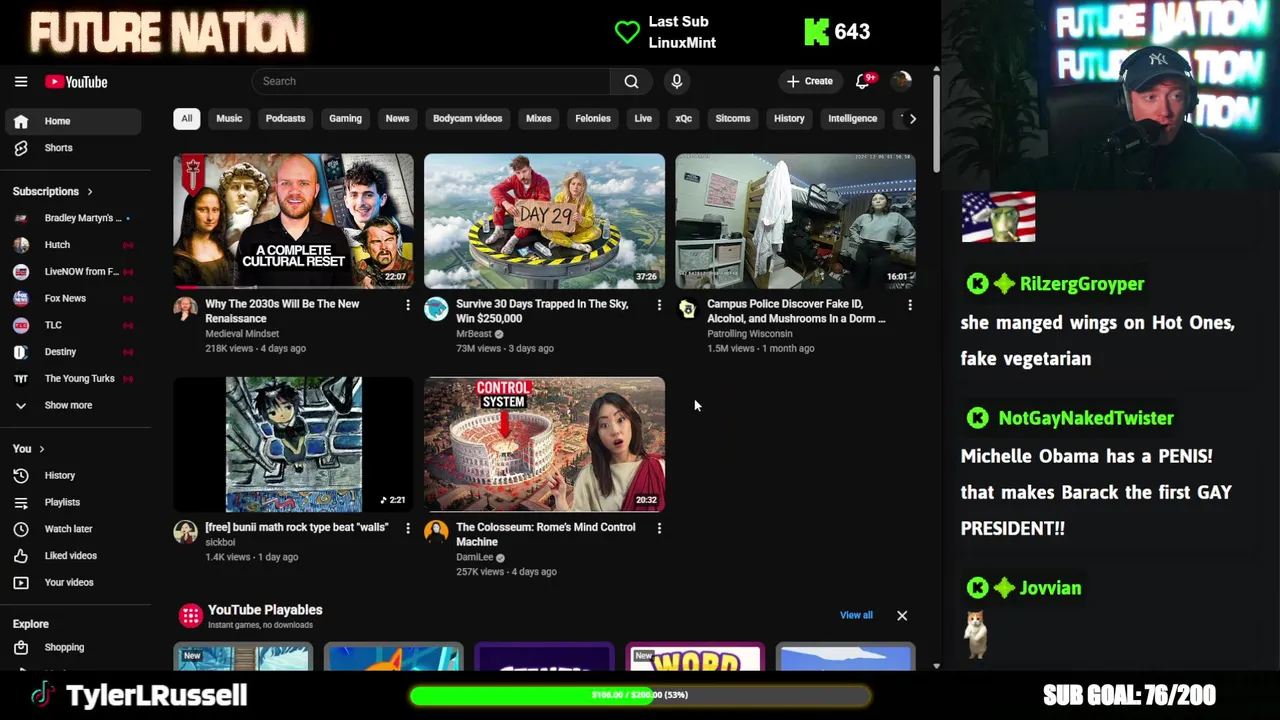Select the Podcasts filter chip
The image size is (1280, 720).
pos(285,118)
